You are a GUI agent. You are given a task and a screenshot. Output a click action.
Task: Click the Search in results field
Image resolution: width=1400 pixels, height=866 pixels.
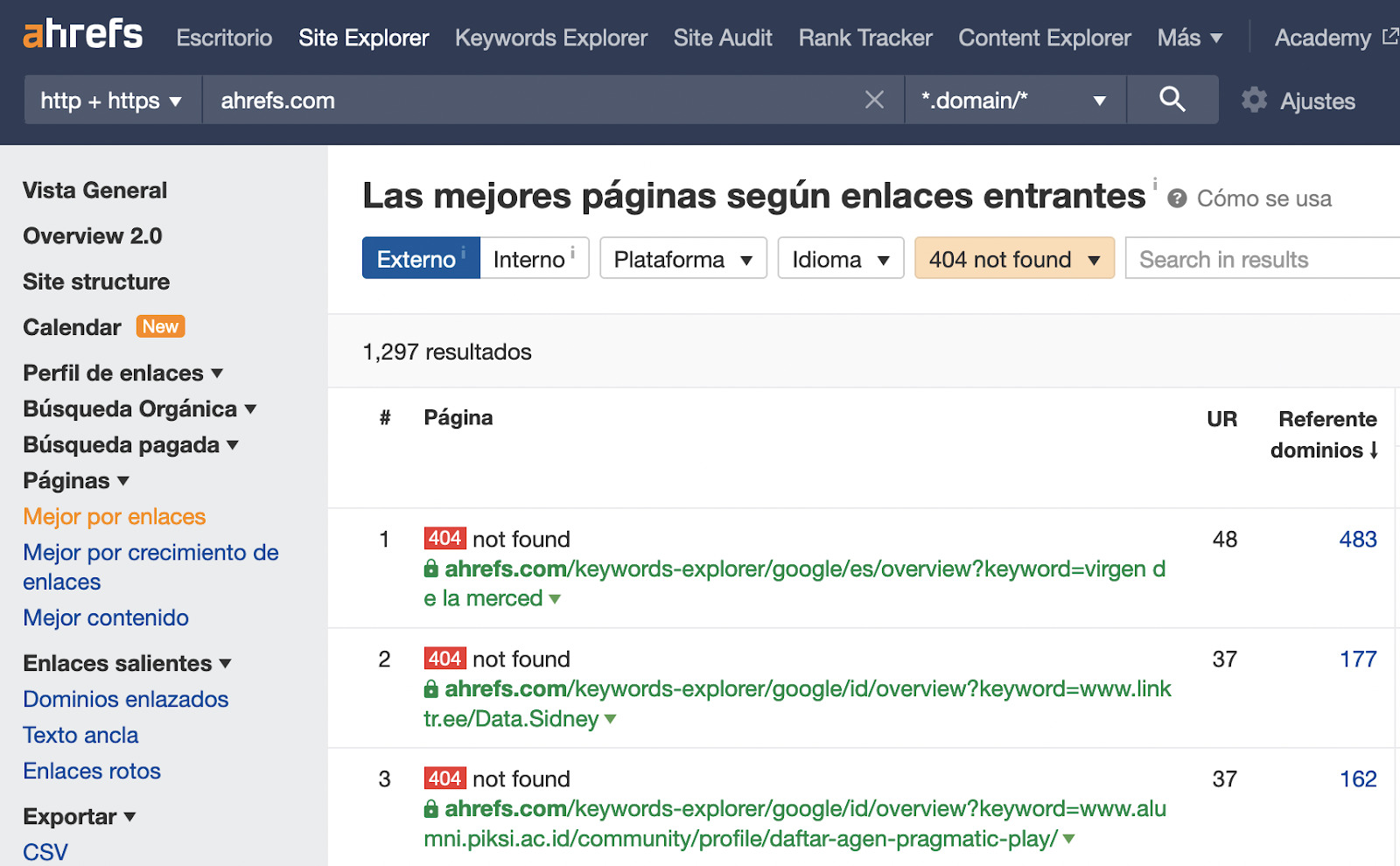(x=1260, y=259)
